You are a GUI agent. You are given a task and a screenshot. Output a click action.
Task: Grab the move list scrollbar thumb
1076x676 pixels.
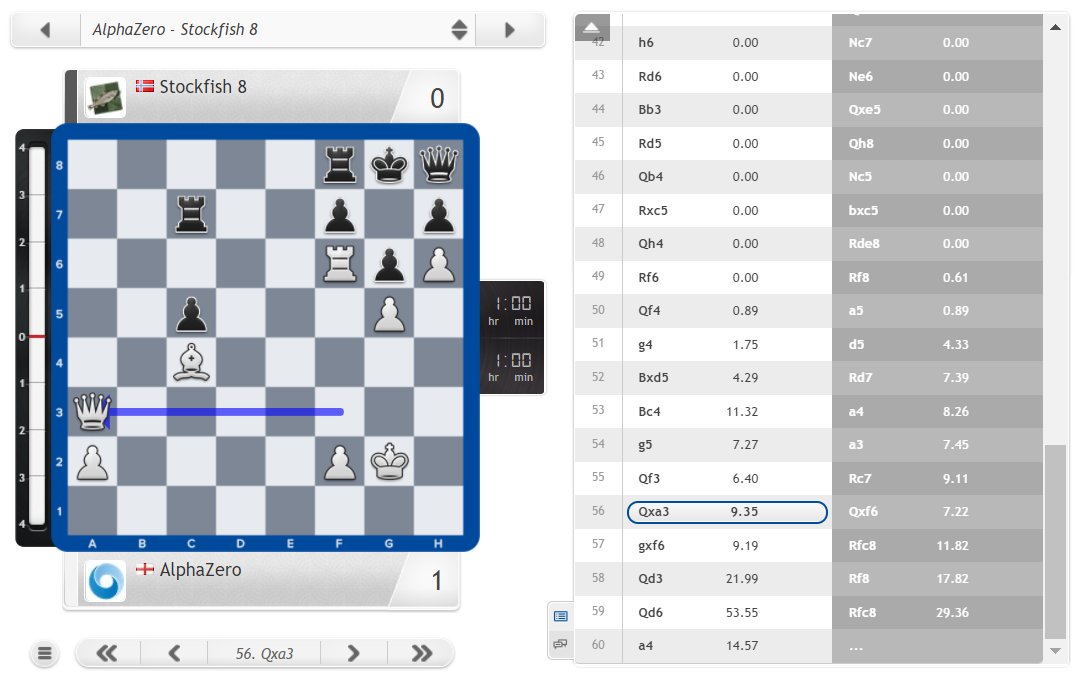point(1055,542)
